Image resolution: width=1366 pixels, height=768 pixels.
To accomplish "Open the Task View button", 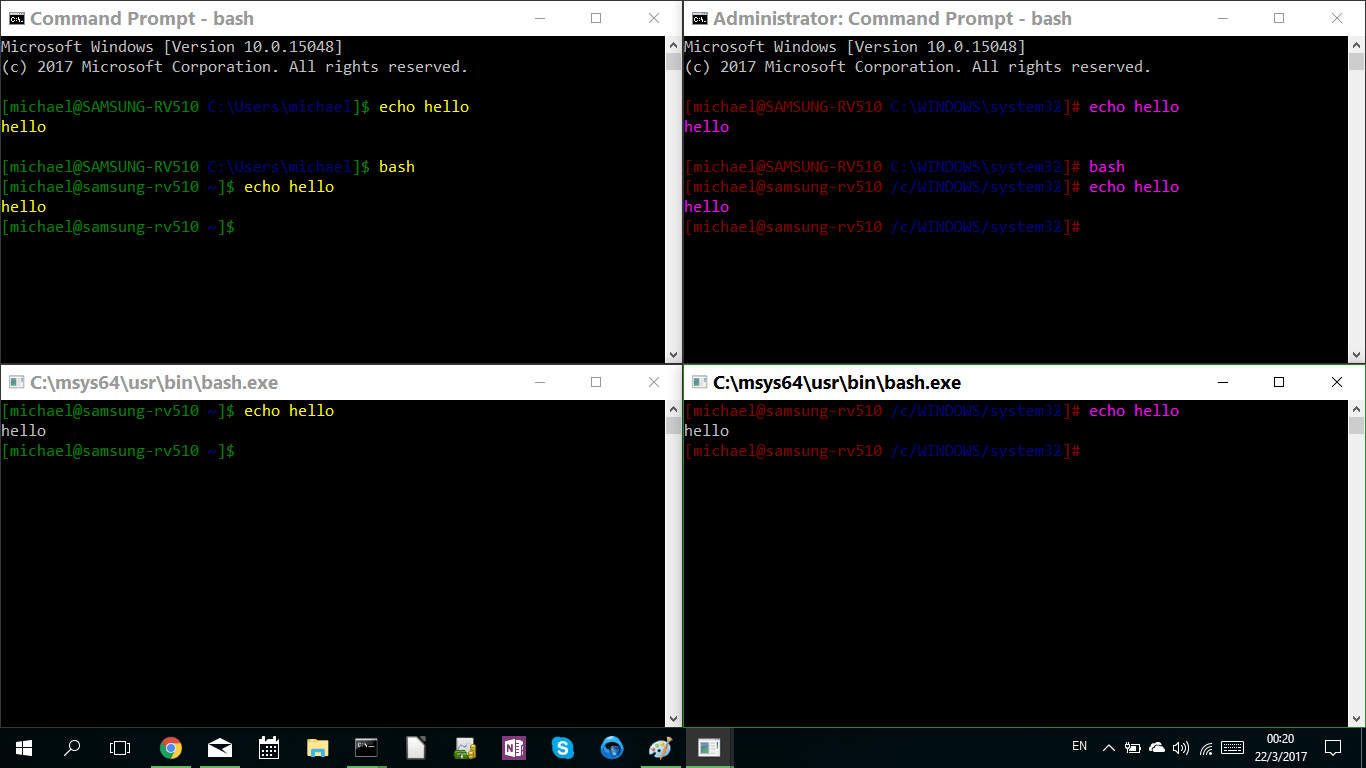I will click(x=120, y=748).
